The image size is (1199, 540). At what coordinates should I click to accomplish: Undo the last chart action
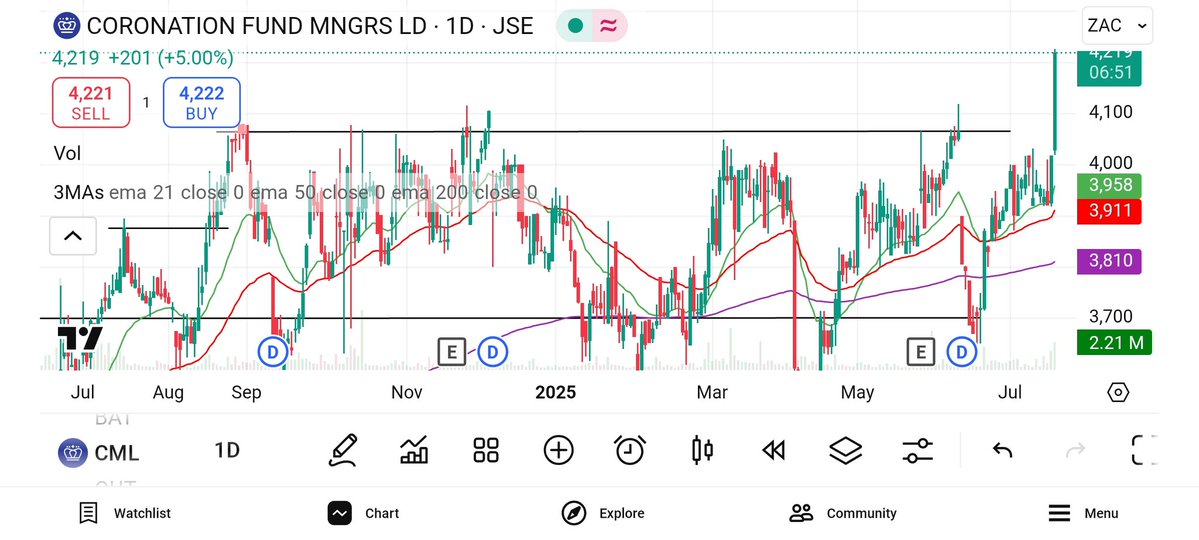[x=1002, y=450]
